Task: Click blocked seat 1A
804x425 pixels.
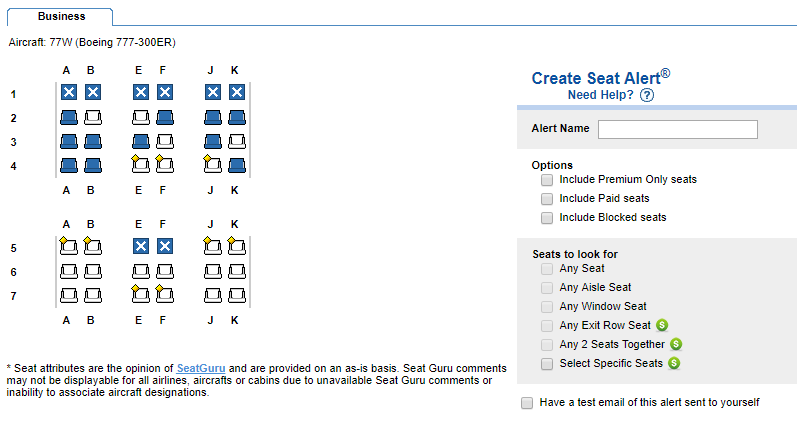Action: pos(69,93)
